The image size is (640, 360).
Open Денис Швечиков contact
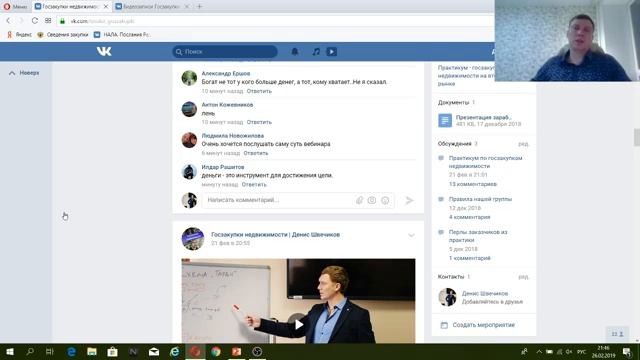tap(485, 293)
